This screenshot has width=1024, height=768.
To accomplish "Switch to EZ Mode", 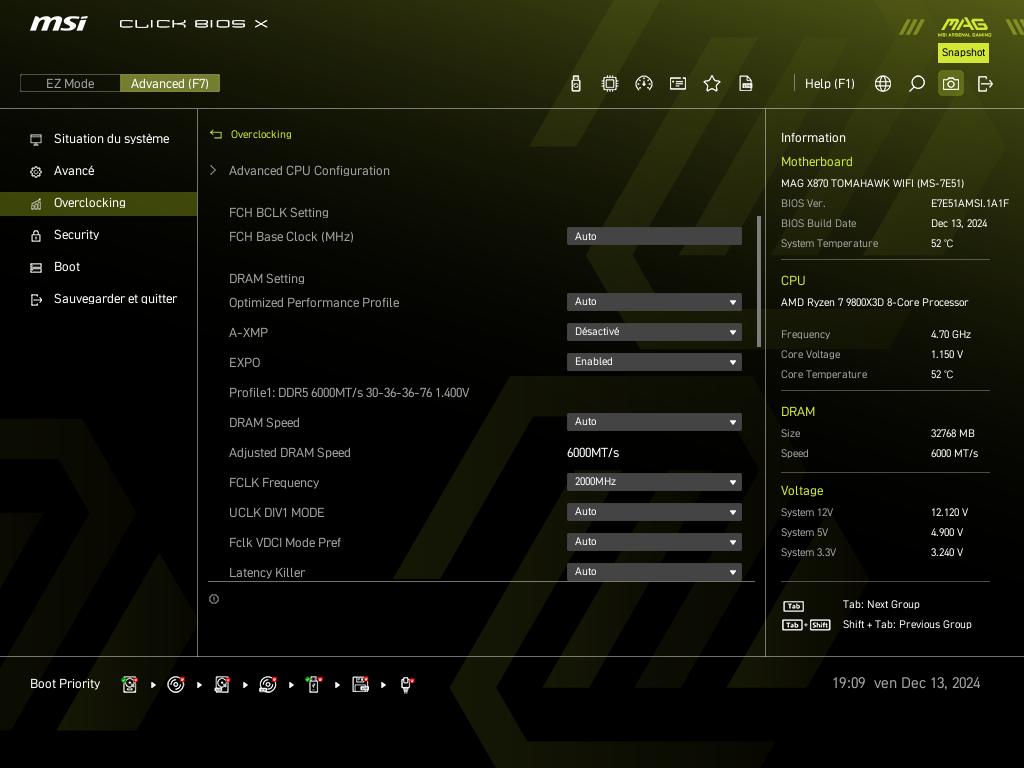I will [70, 84].
